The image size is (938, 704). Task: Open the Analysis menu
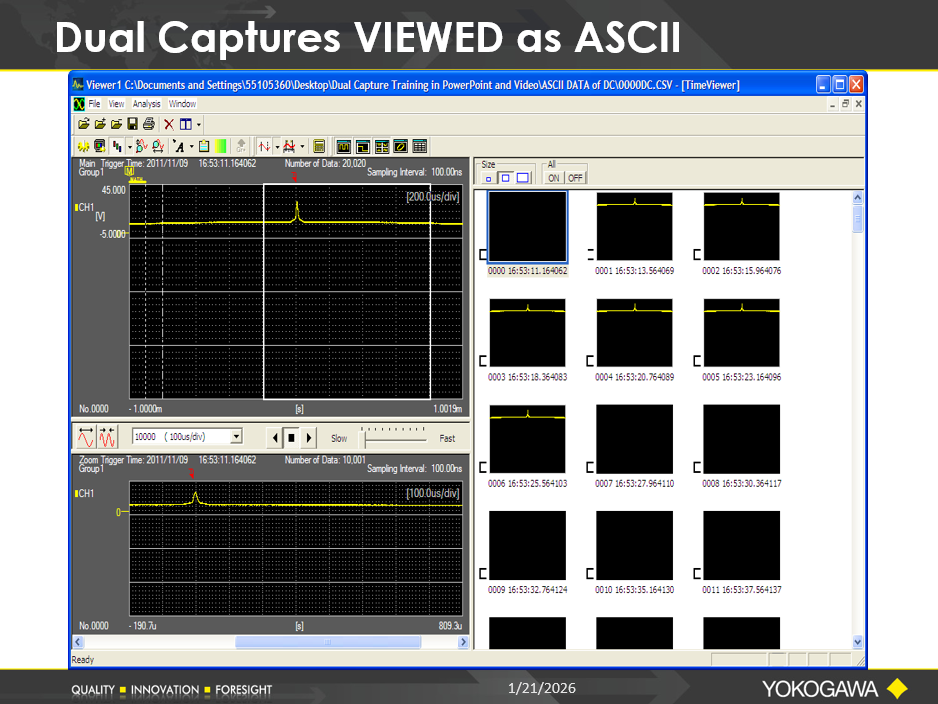tap(146, 104)
